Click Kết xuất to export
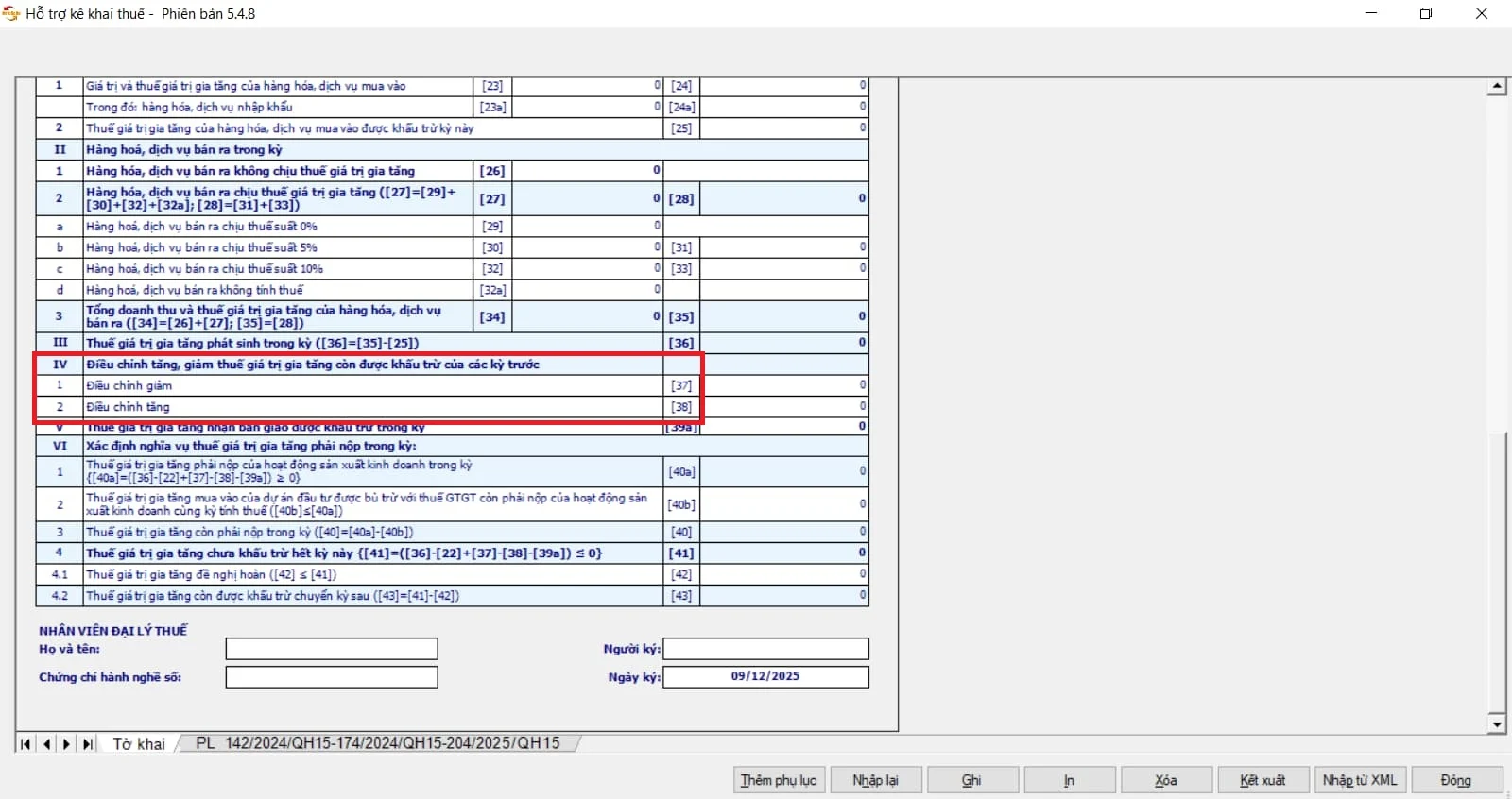Screen dimensions: 1512x799 click(1263, 780)
